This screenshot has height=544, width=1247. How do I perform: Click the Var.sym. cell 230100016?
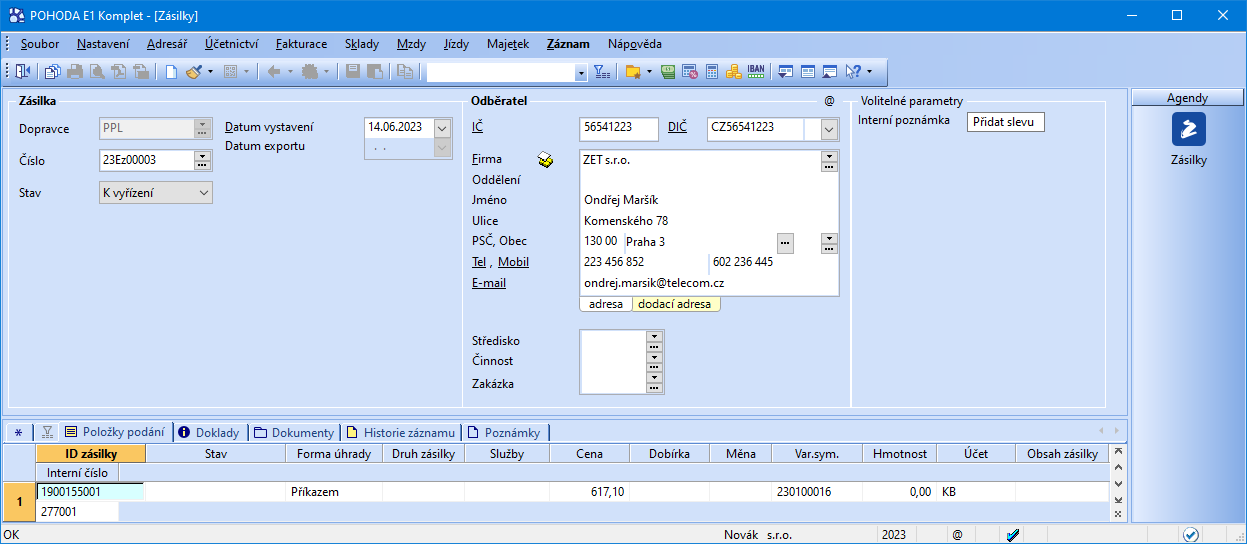pos(816,492)
